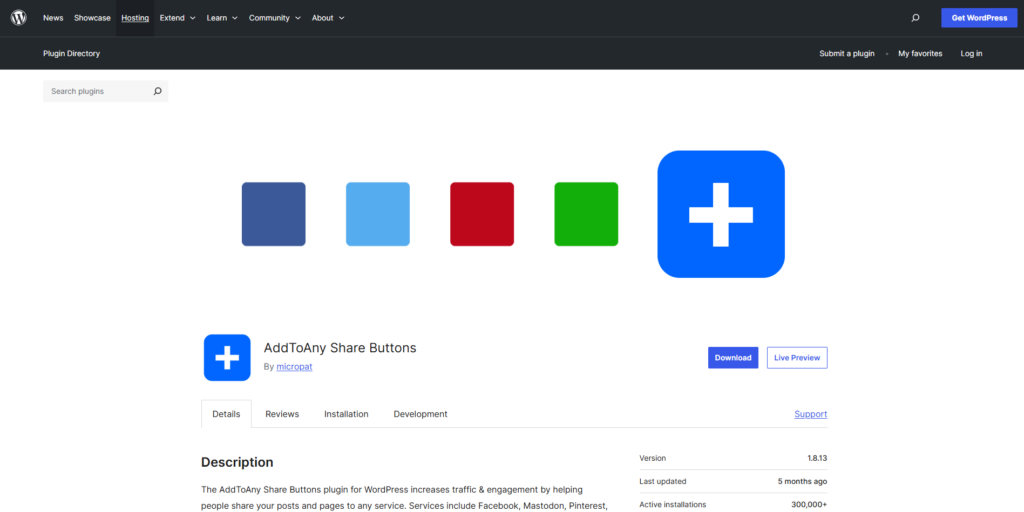This screenshot has width=1024, height=512.
Task: Click the AddToAny Share Buttons title
Action: click(x=340, y=348)
